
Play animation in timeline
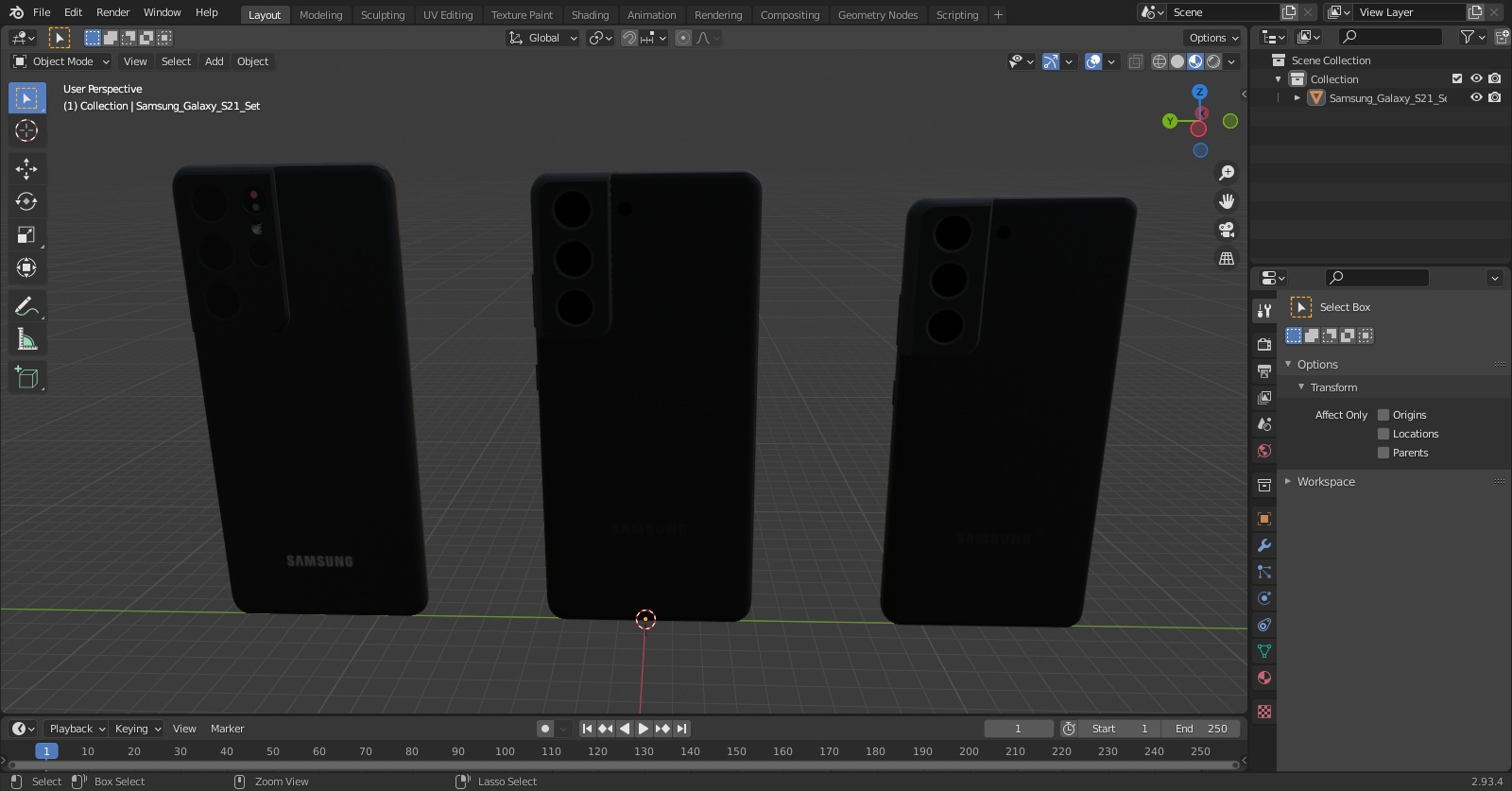644,729
